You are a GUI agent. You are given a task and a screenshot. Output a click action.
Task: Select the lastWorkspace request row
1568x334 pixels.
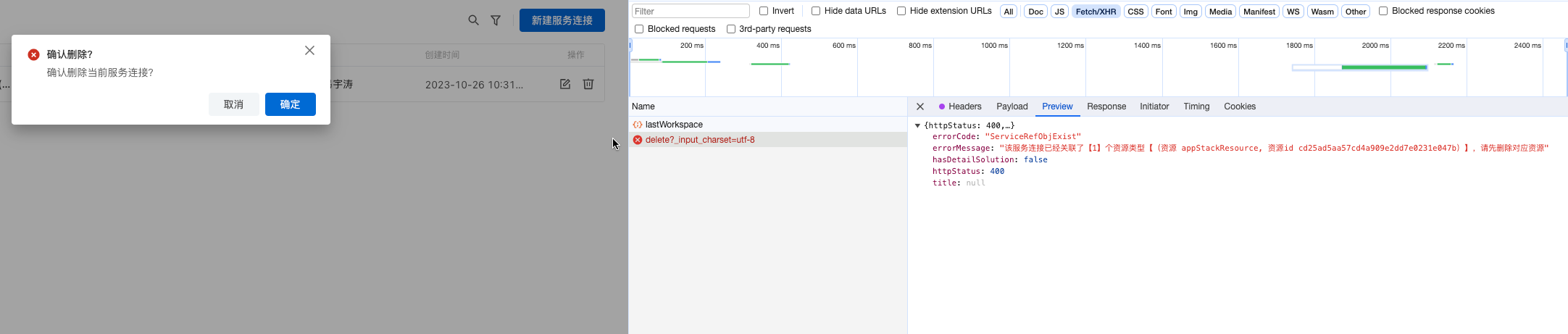[x=768, y=125]
